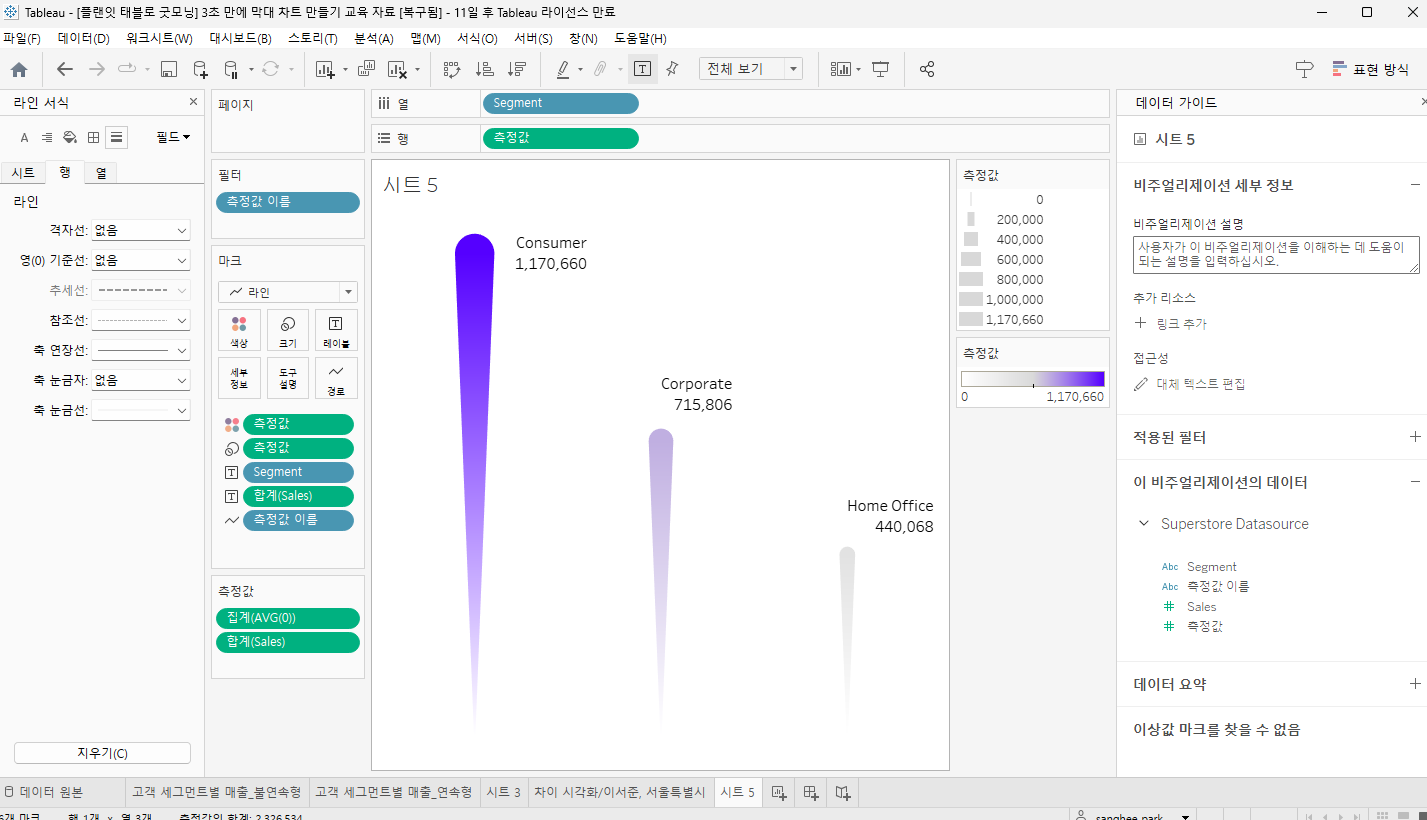Click the presentation mode icon
1427x820 pixels.
(x=881, y=69)
